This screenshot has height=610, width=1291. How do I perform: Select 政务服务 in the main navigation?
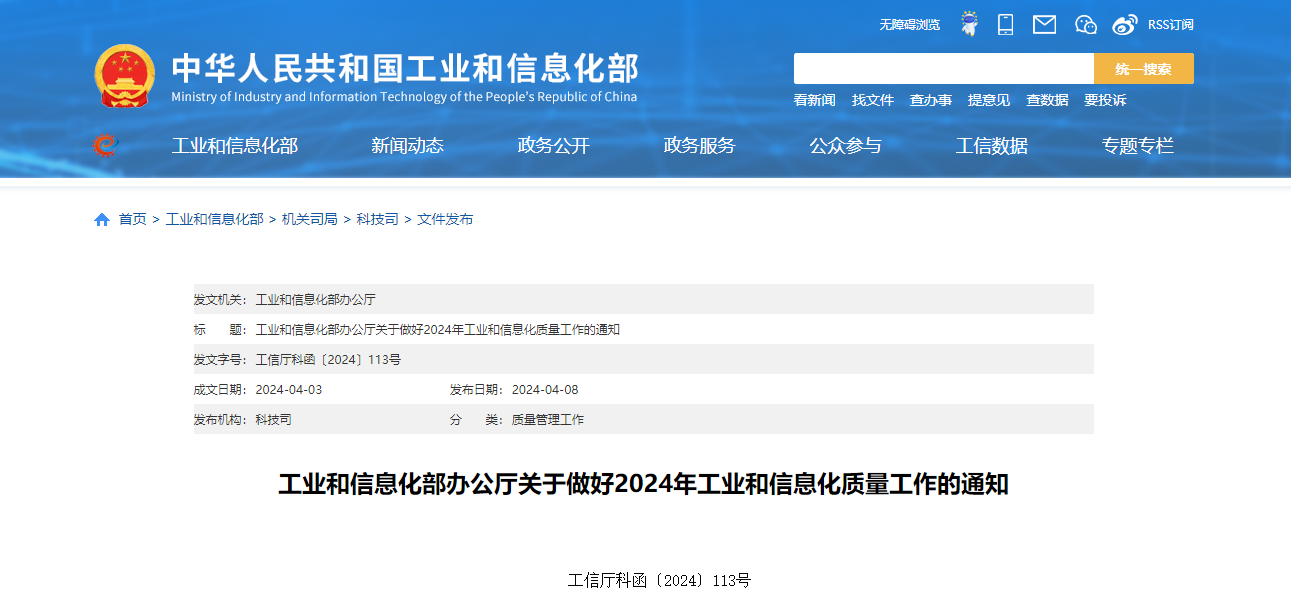699,146
